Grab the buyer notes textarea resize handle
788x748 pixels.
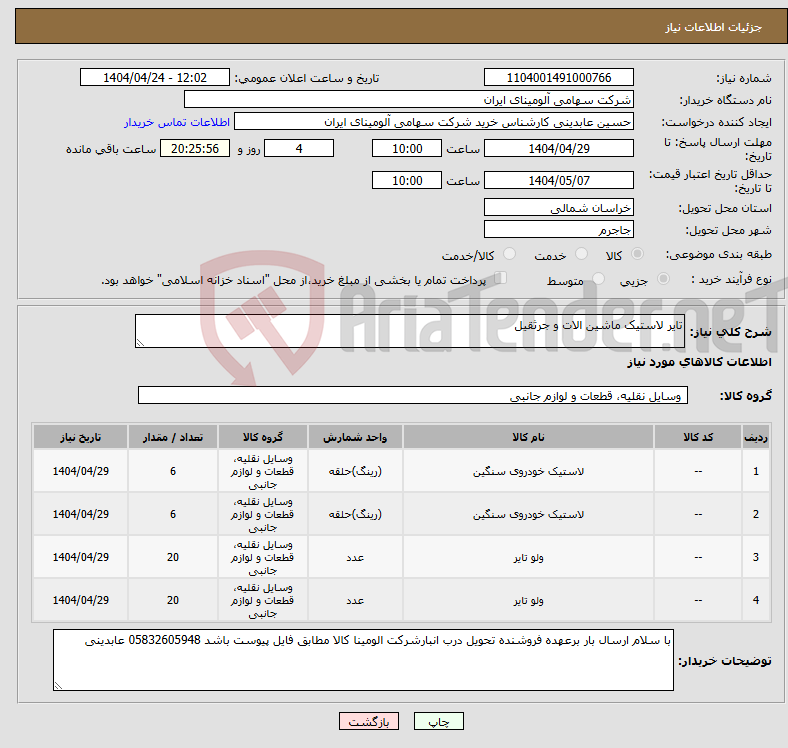(58, 685)
